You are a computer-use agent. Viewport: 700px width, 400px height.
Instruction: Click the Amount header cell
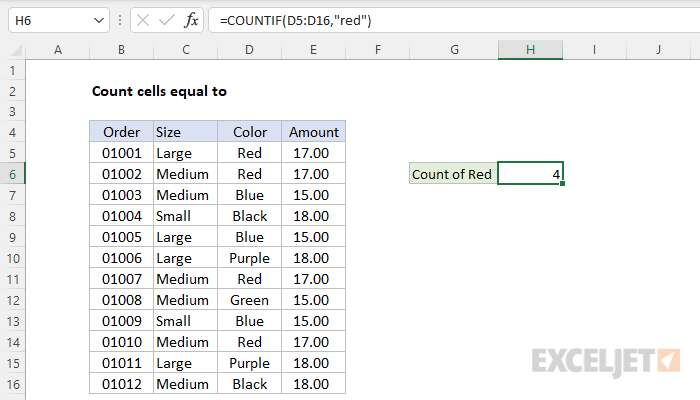click(313, 132)
